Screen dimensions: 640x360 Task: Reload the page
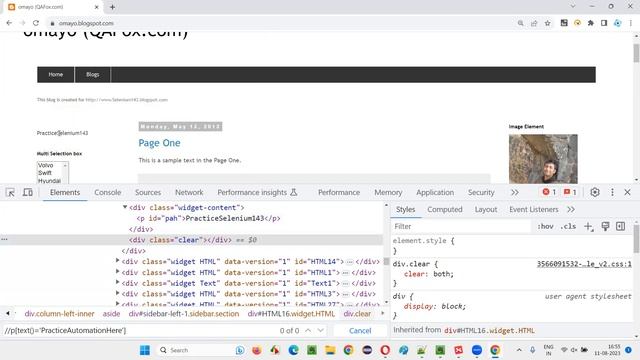click(36, 23)
